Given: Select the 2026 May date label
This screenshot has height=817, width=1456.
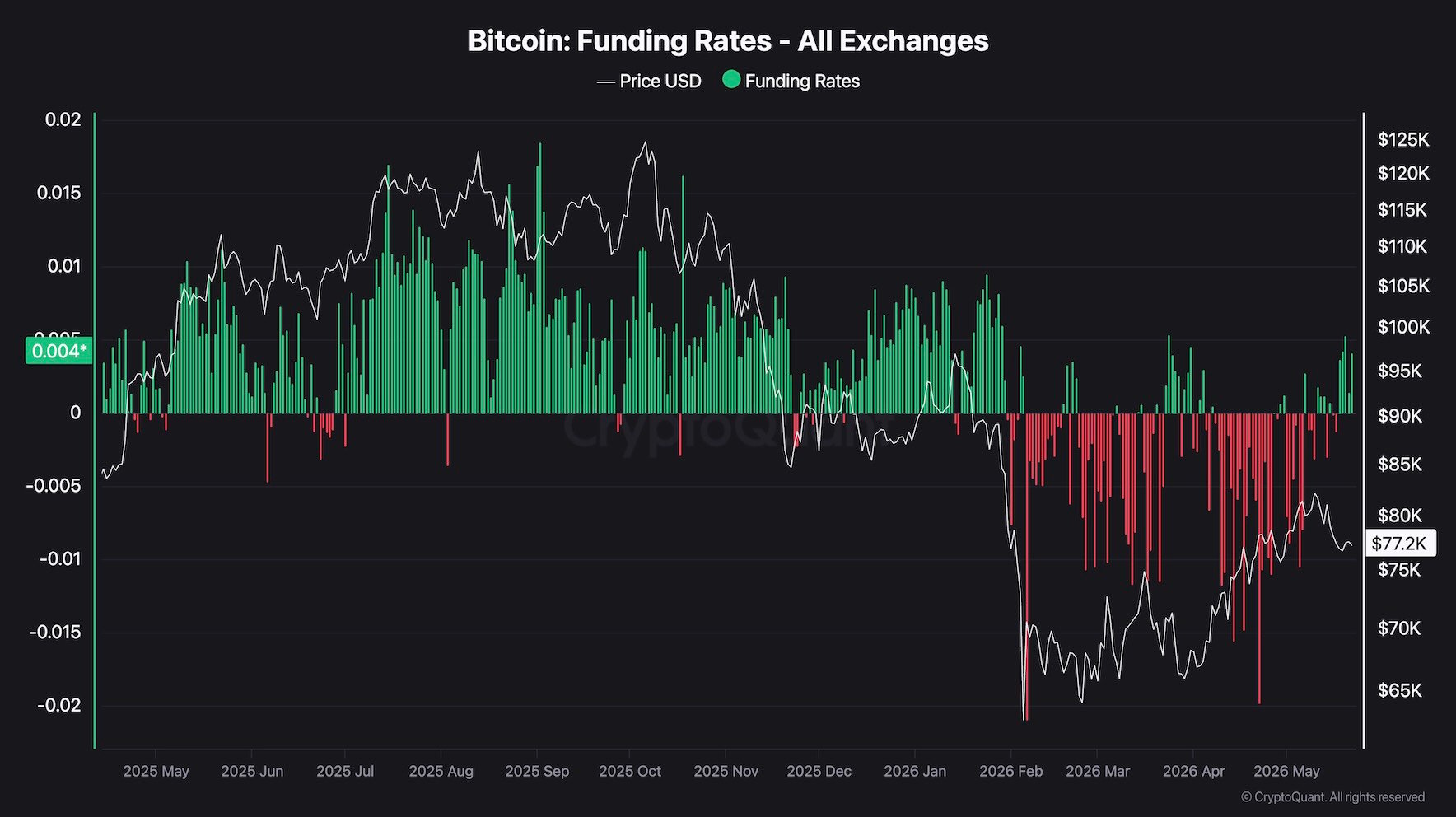Looking at the screenshot, I should point(1286,771).
